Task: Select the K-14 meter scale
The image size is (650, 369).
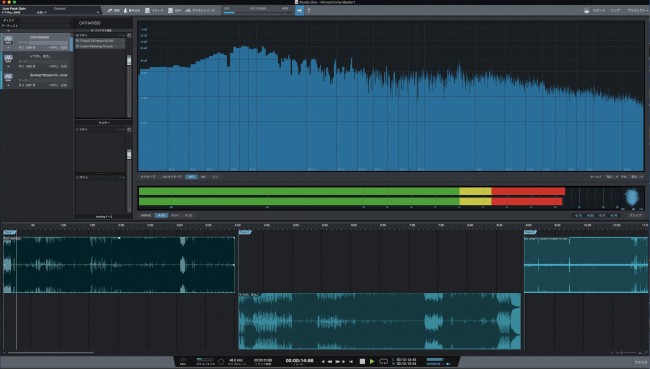Action: (175, 215)
